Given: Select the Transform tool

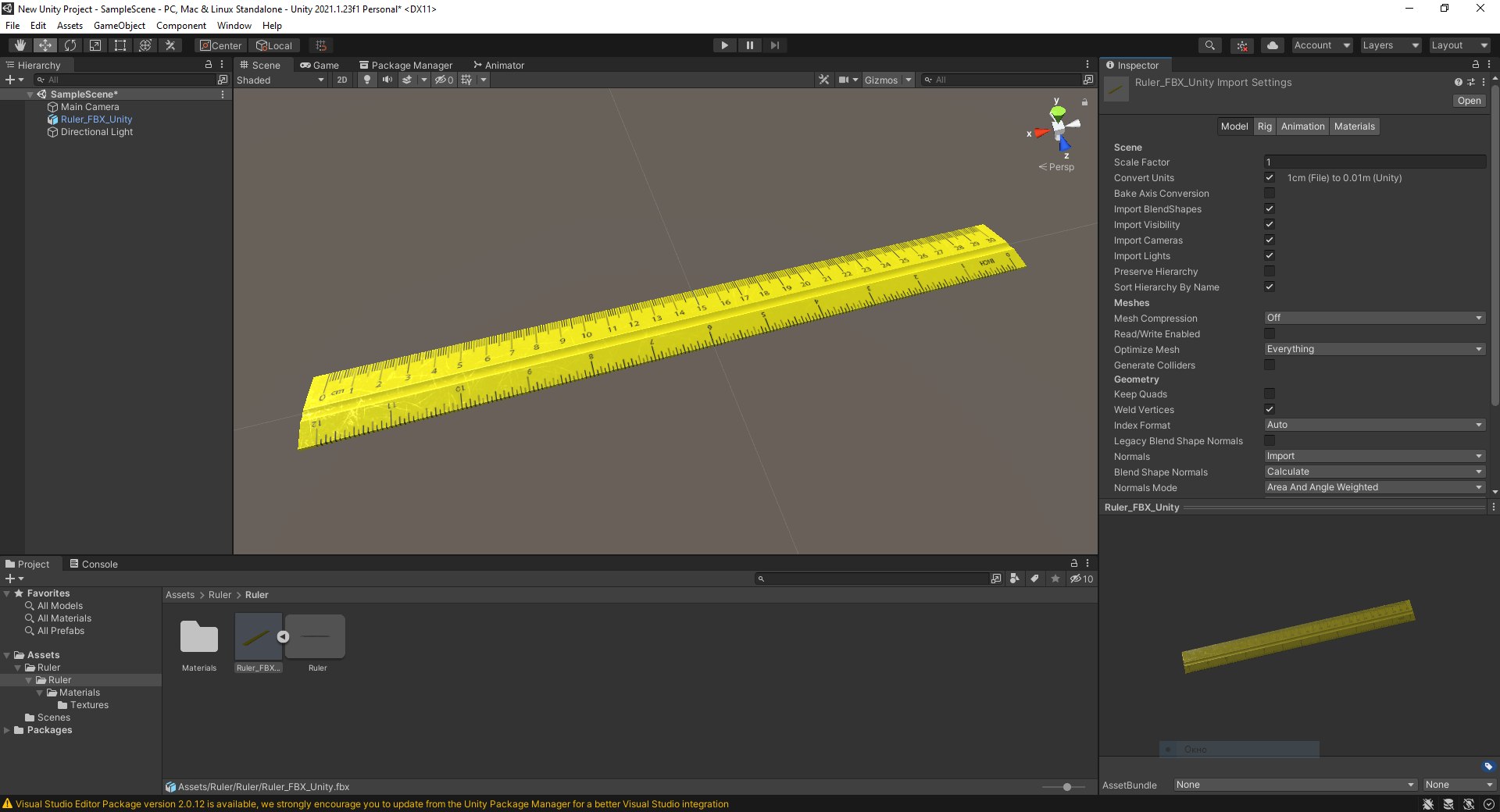Looking at the screenshot, I should 145,45.
